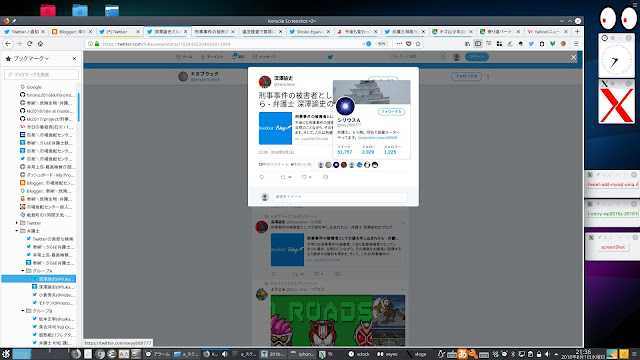Click the profile avatar icon in Twitter header
Screen dimensions: 640x360
[457, 57]
